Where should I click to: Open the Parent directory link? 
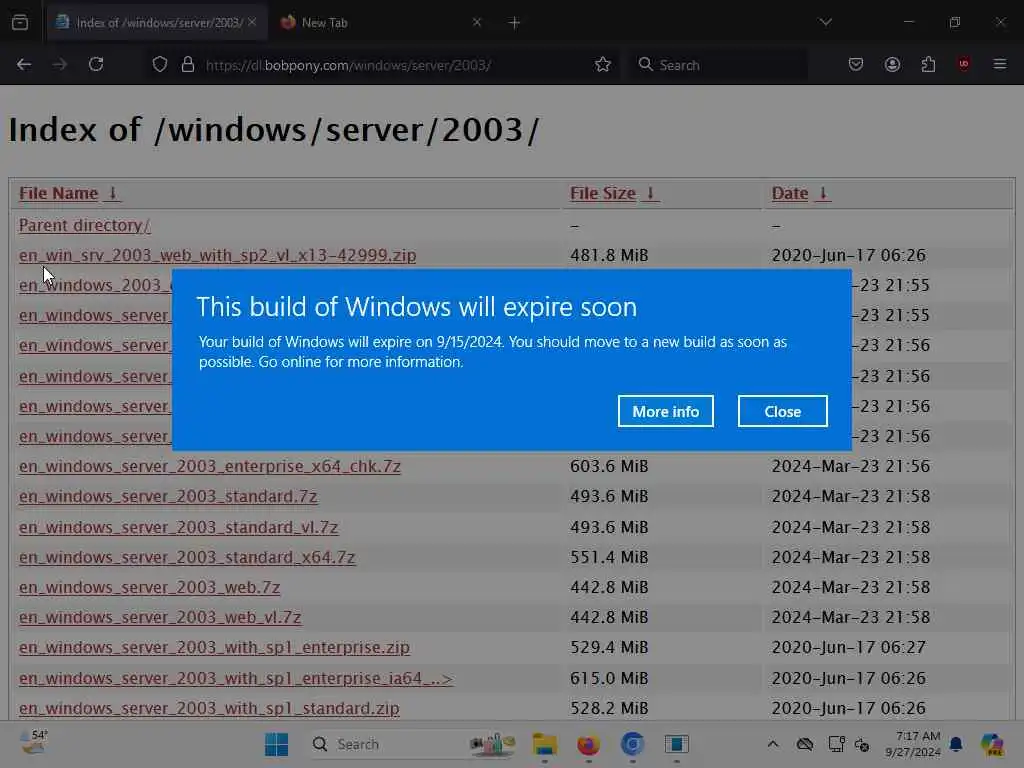coord(84,225)
